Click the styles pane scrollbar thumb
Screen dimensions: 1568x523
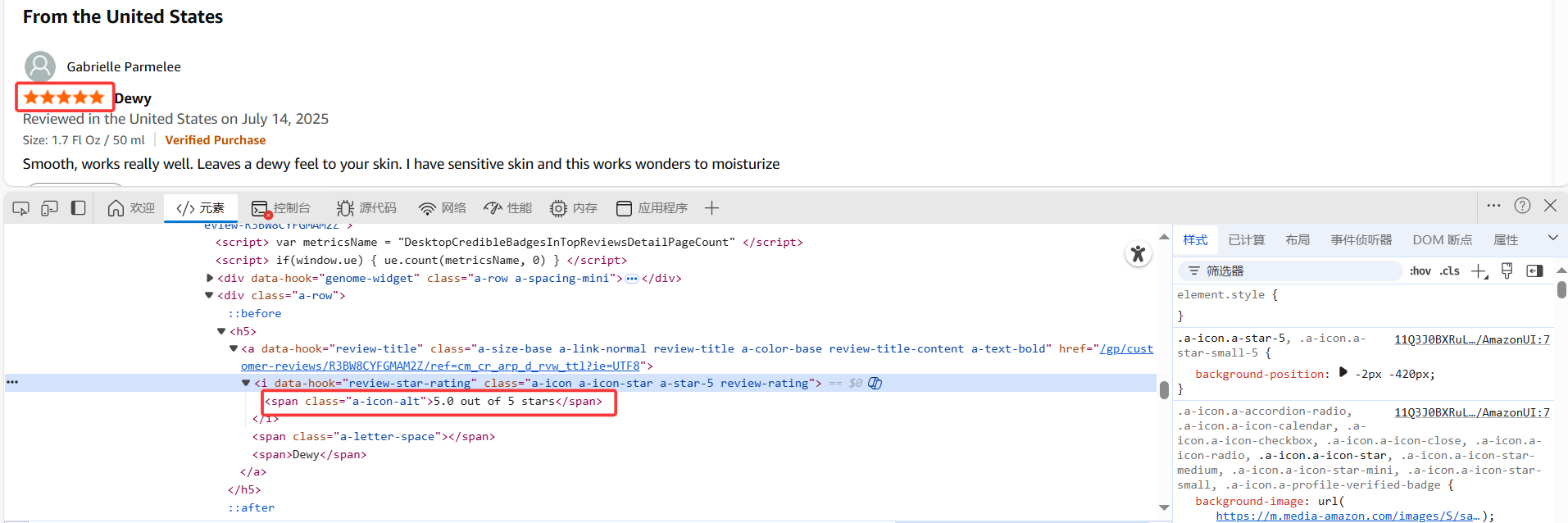coord(1561,289)
